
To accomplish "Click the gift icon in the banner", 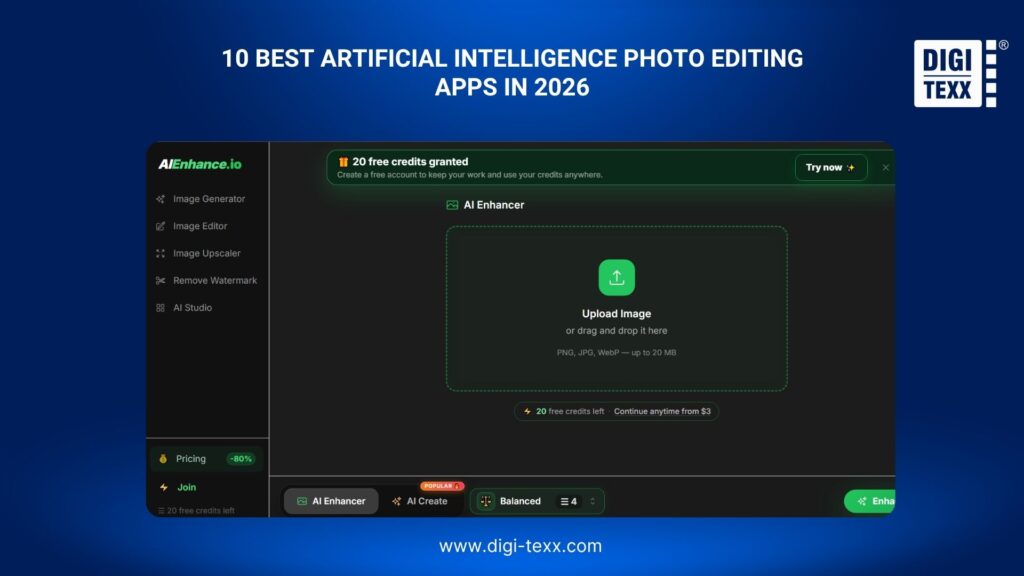I will click(x=343, y=161).
